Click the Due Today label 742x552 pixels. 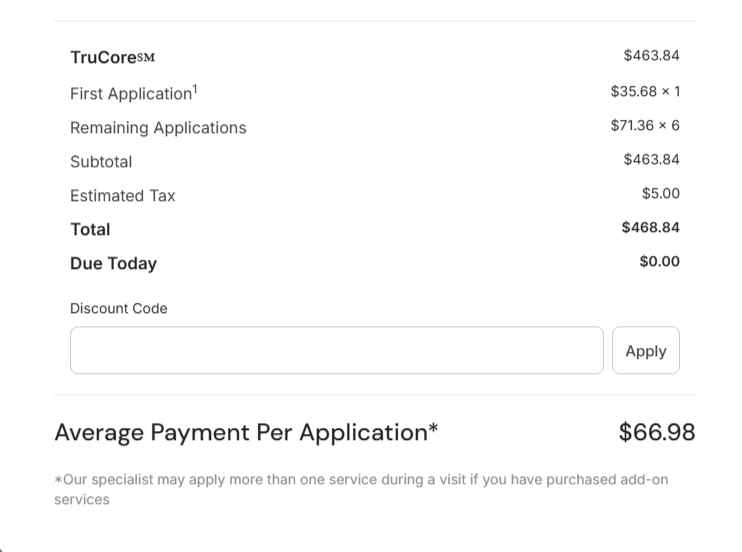coord(113,264)
